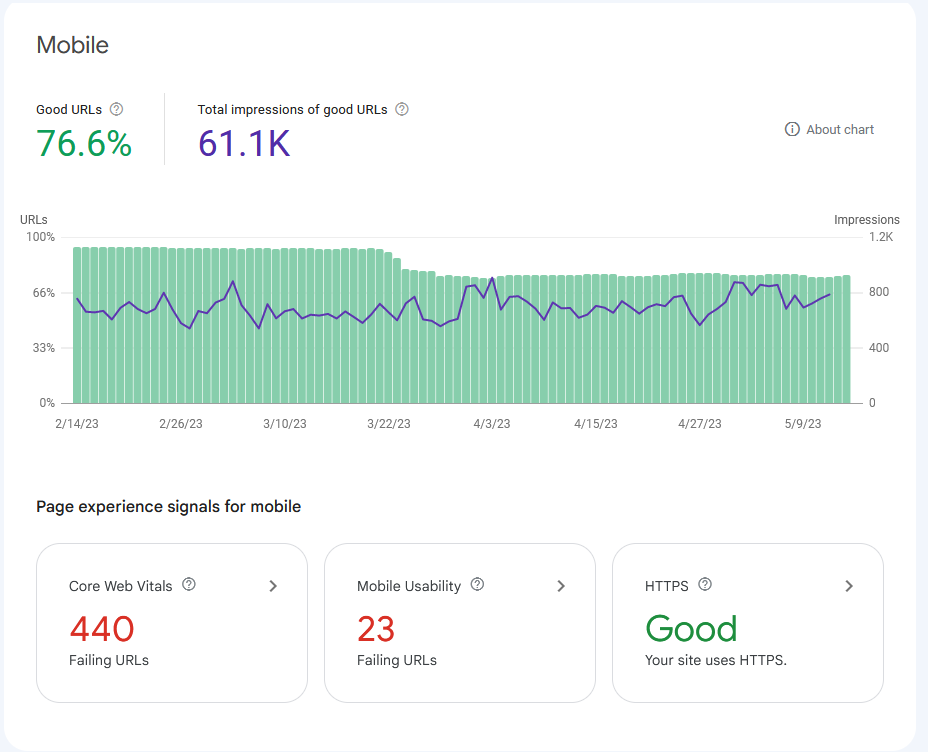Click the URLs axis title

[34, 220]
